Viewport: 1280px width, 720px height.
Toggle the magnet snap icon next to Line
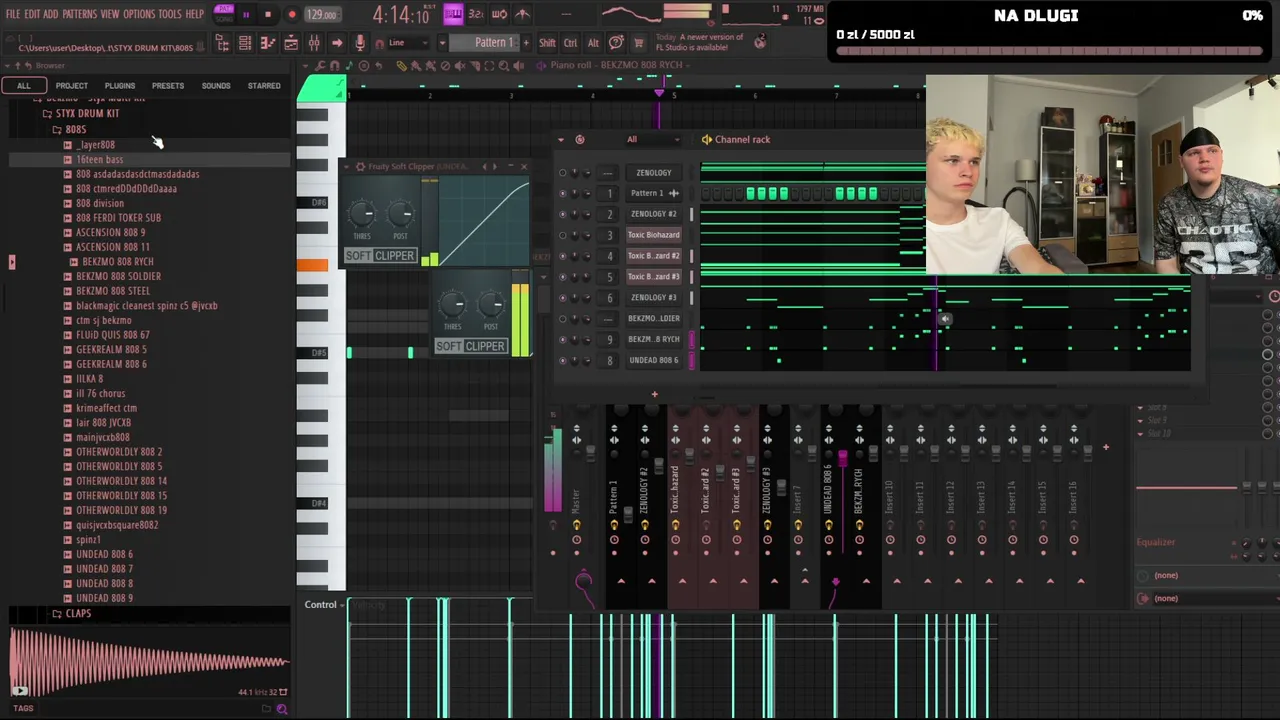point(381,43)
